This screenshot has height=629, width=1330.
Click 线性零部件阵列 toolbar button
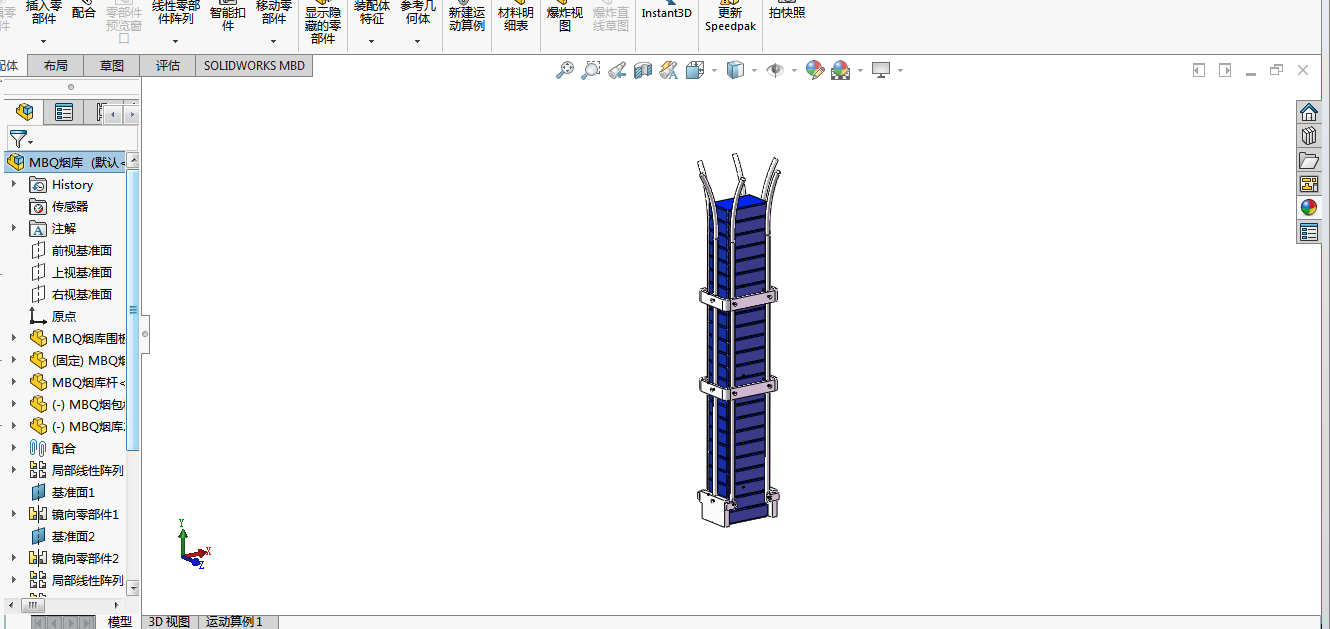[176, 12]
